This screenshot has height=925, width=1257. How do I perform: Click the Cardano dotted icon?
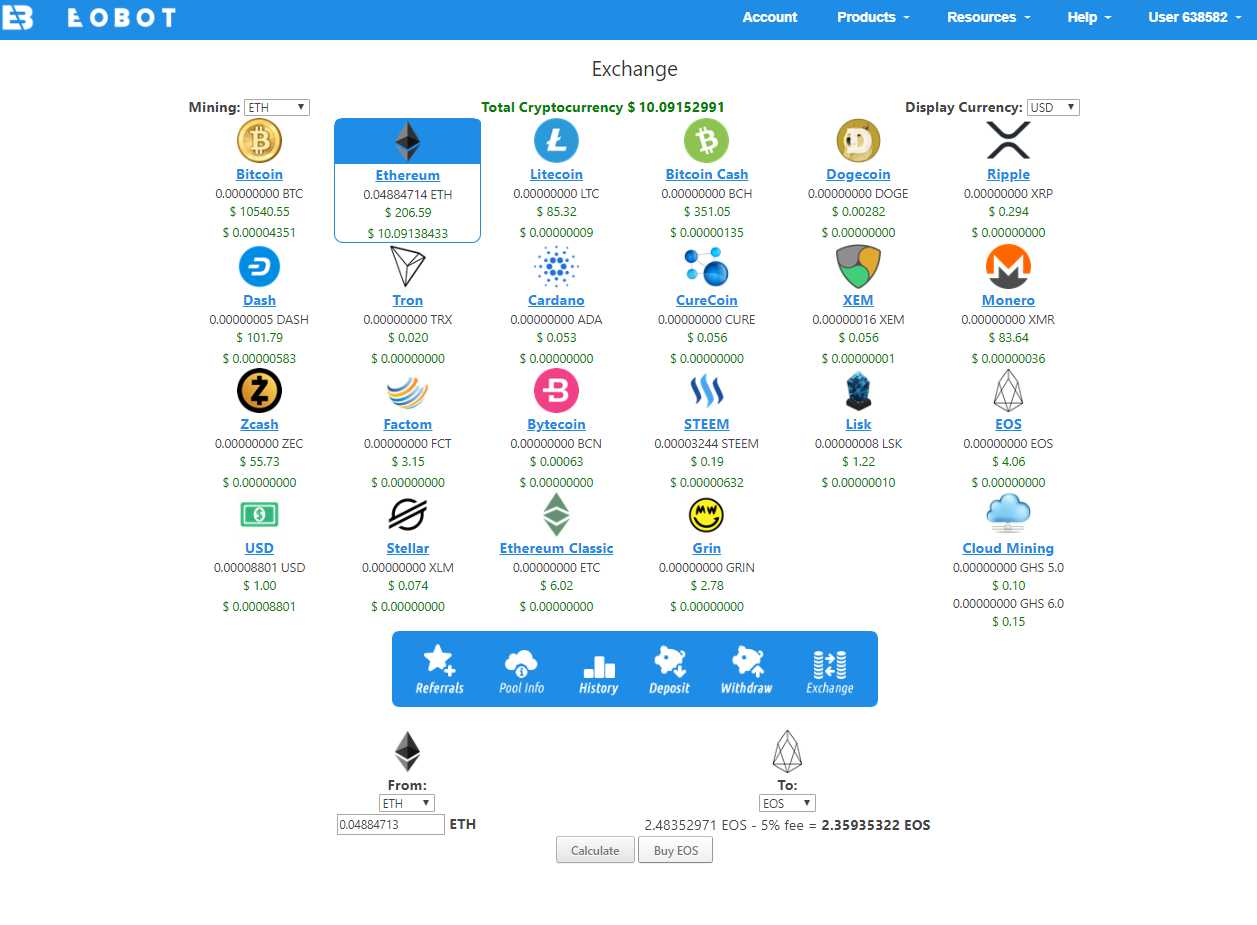click(556, 267)
